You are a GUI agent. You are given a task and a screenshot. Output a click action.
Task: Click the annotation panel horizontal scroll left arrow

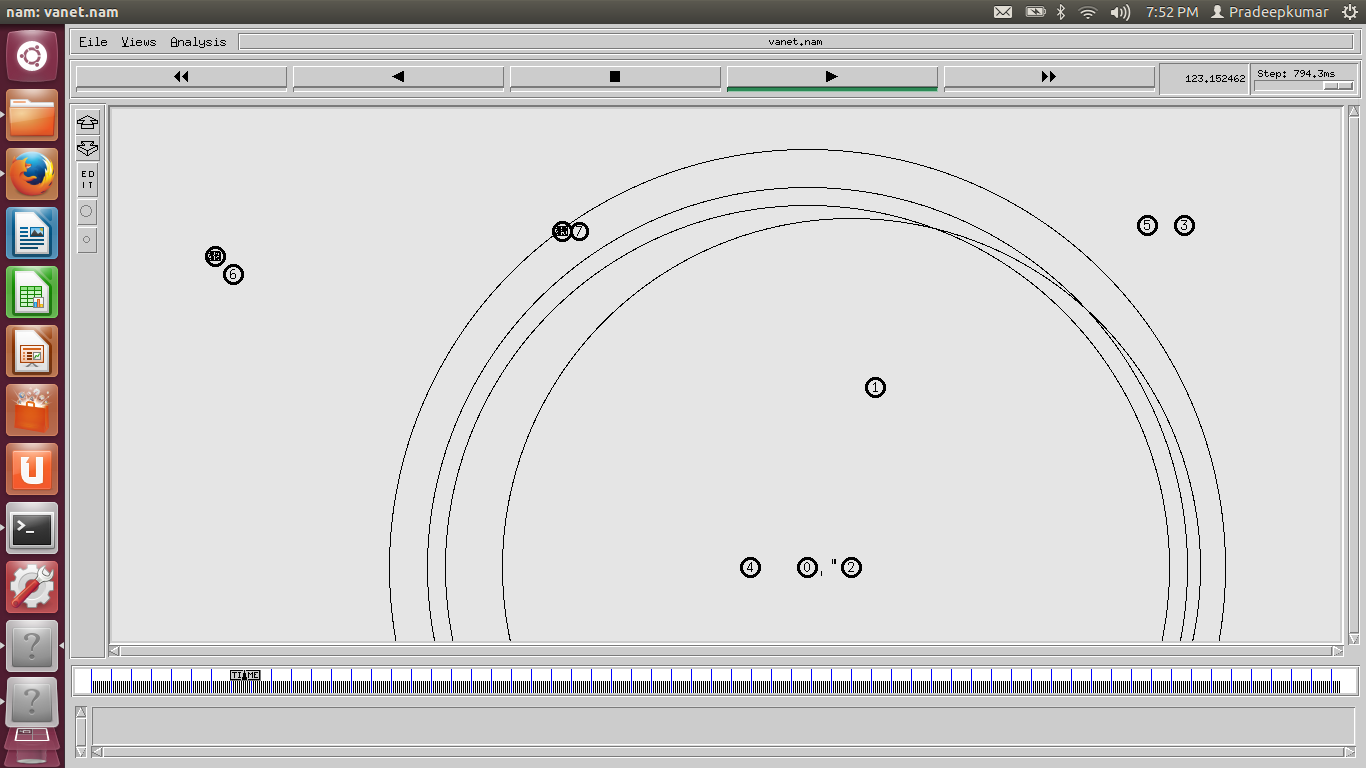98,751
